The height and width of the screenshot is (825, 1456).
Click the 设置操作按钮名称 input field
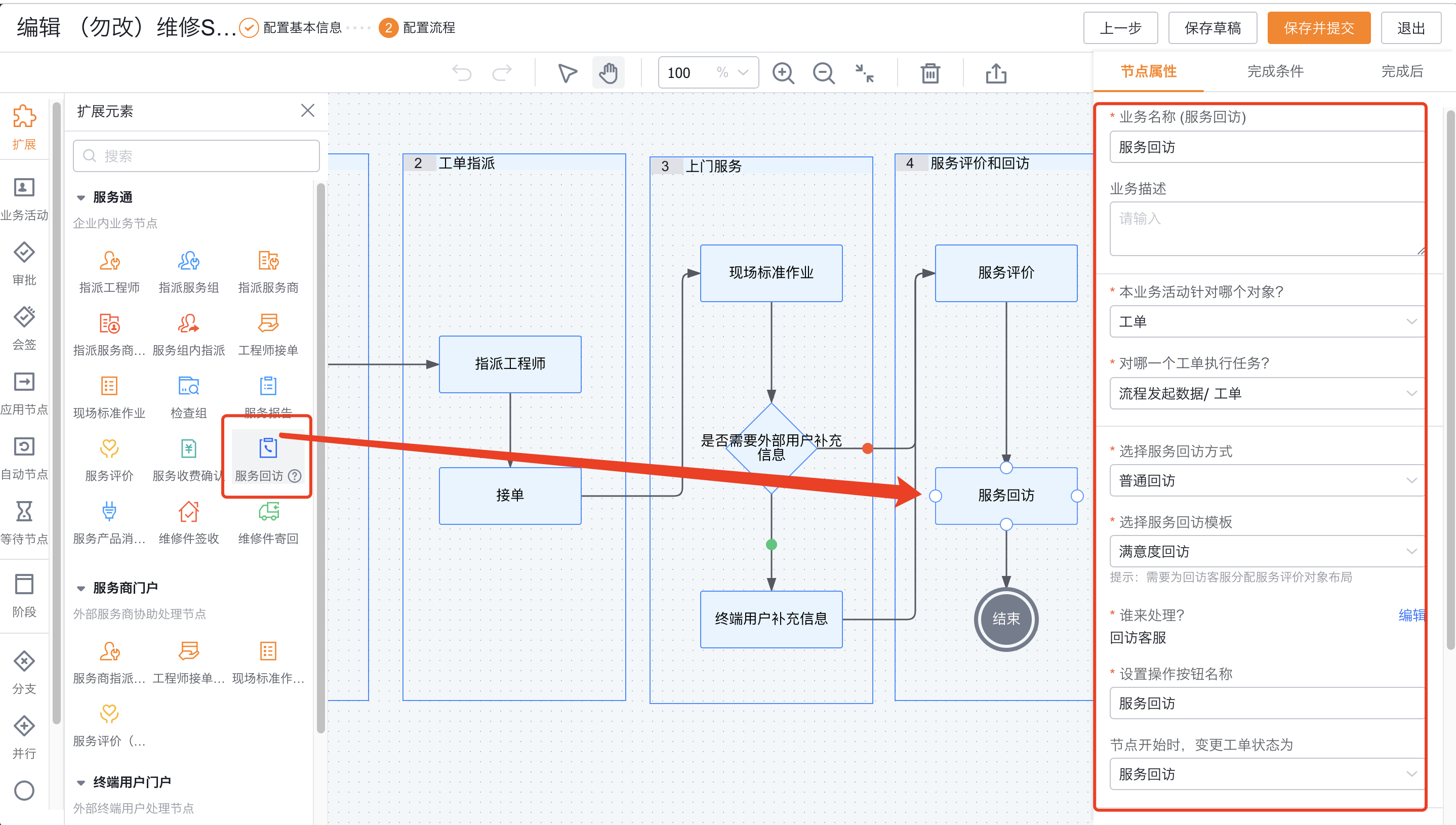(x=1266, y=704)
